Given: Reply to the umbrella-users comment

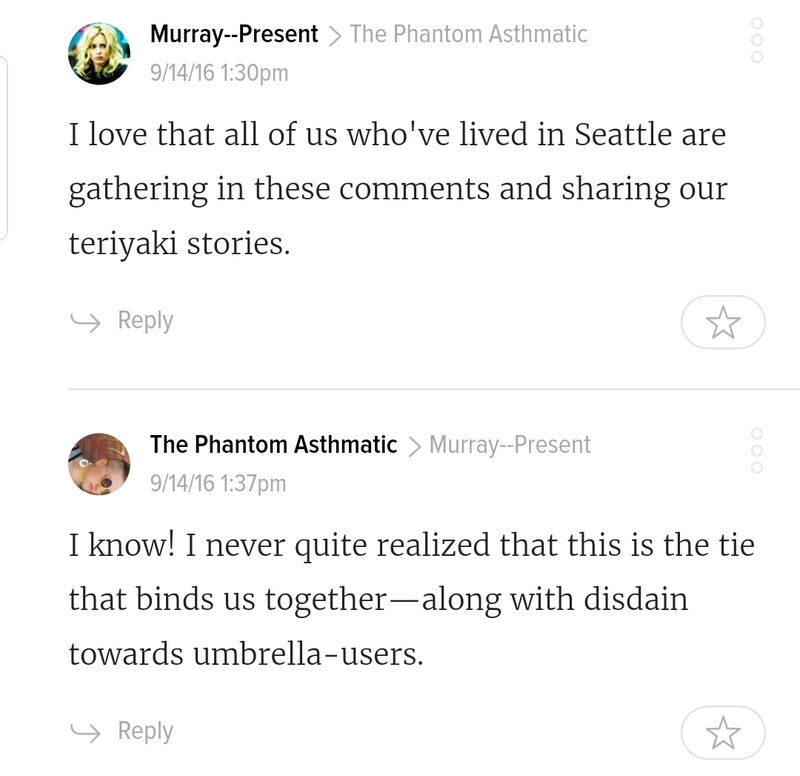Looking at the screenshot, I should point(145,732).
